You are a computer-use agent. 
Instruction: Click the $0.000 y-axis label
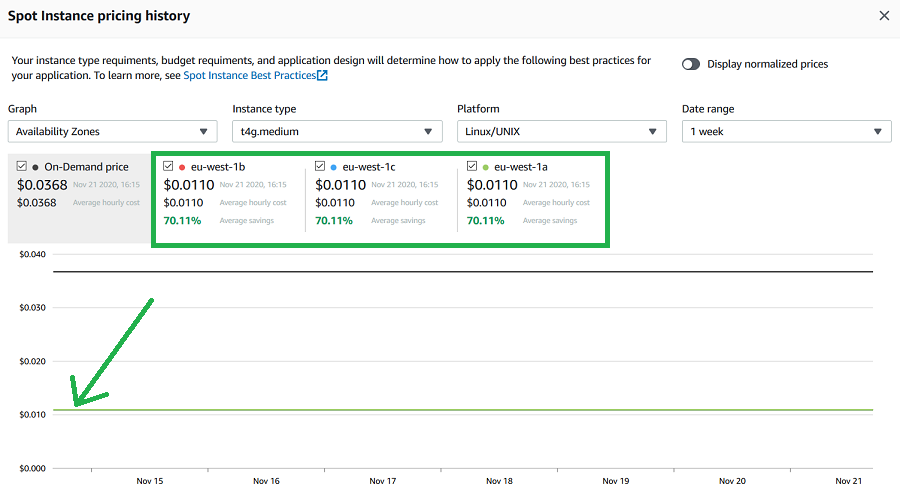tap(33, 468)
